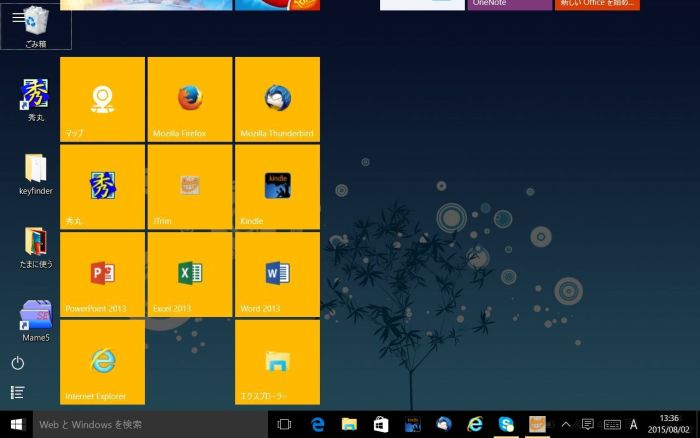Open the OneNote tile at the top
Screen dimensions: 700x438
click(510, 4)
